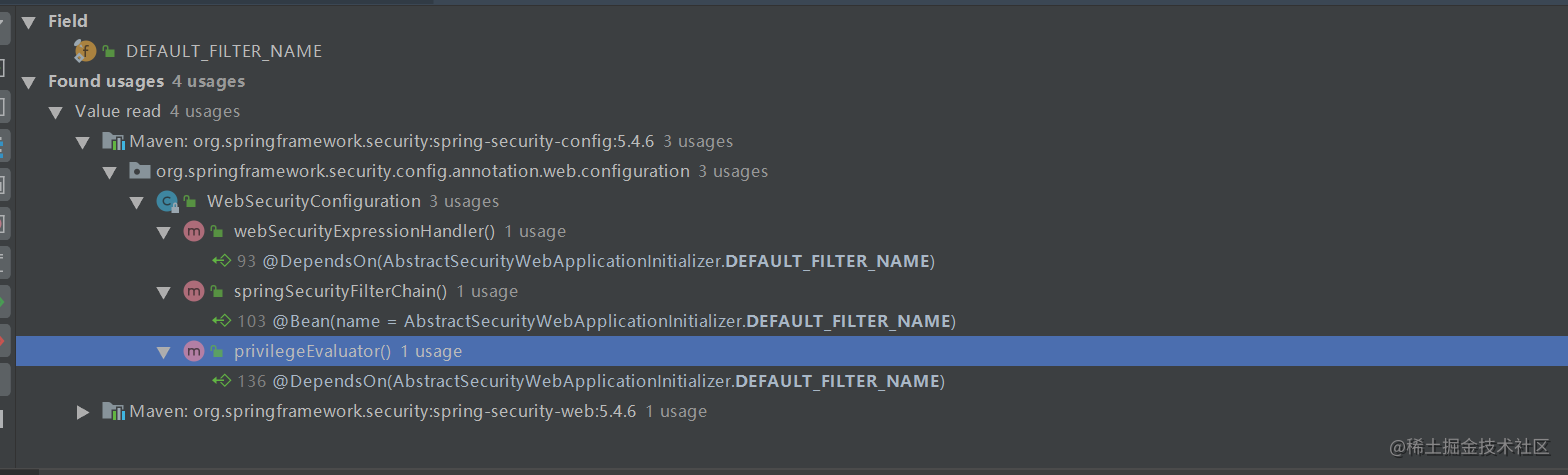Click the privilegeEvaluator() method icon
This screenshot has height=475, width=1568.
coord(194,351)
